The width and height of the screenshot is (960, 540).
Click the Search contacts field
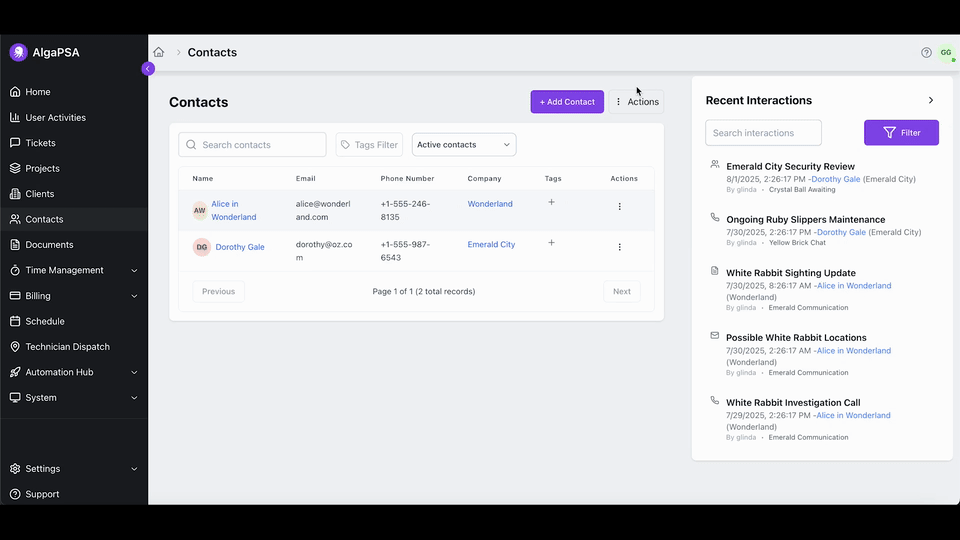[252, 145]
